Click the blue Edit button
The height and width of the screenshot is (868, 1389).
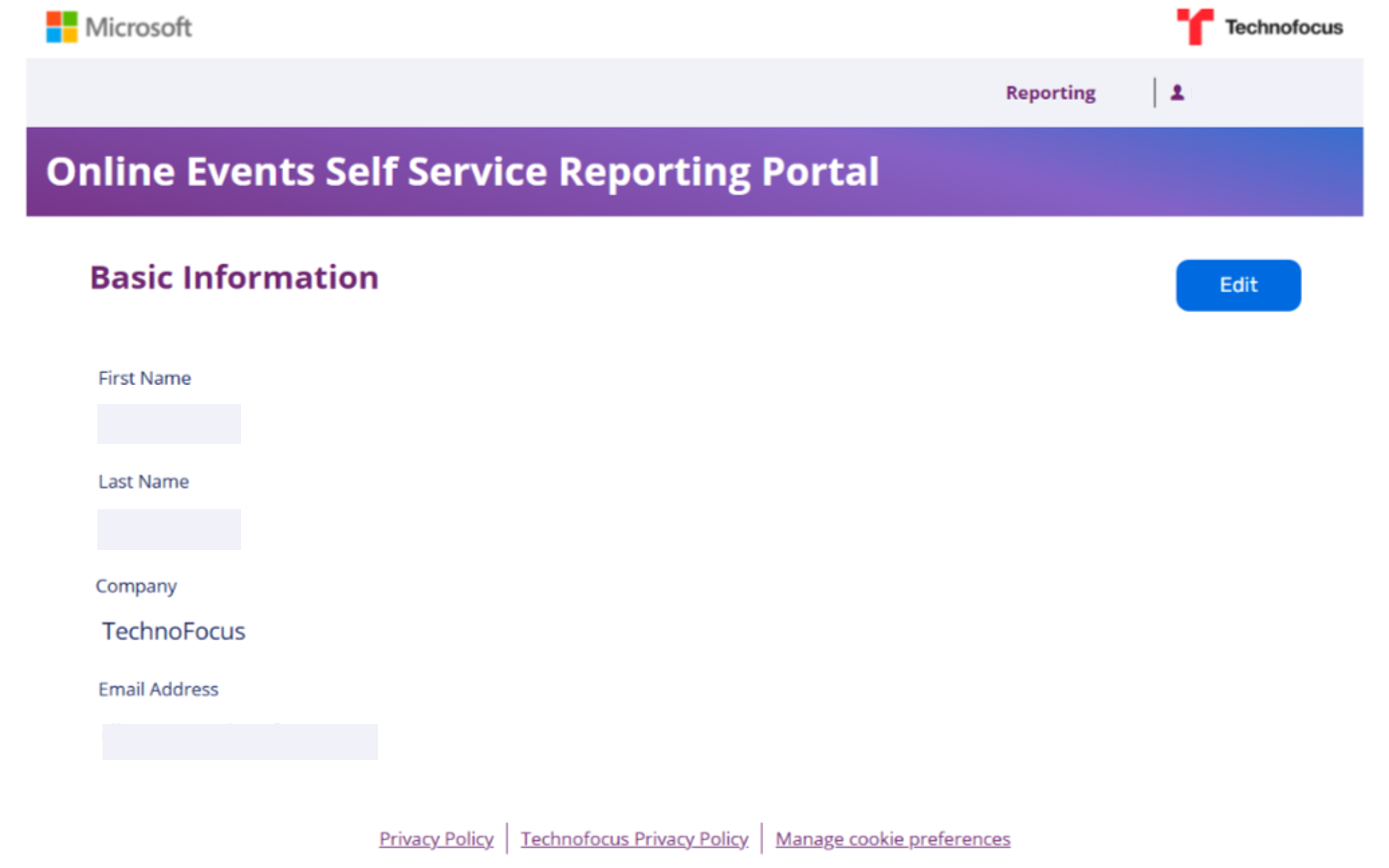[x=1238, y=285]
